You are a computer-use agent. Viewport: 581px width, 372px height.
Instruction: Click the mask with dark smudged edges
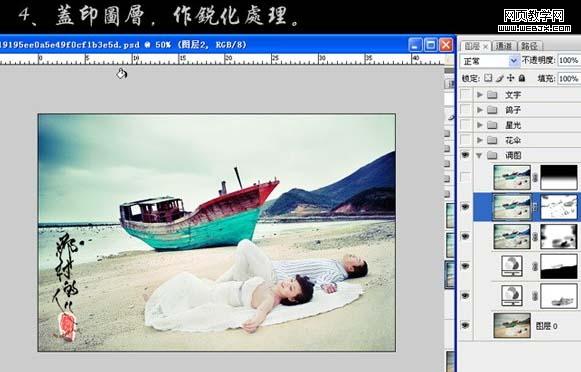click(x=559, y=236)
